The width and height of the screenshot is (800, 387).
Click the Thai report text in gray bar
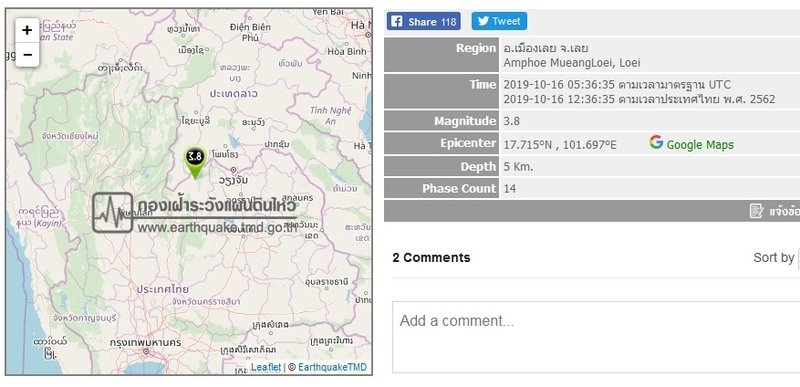click(784, 211)
